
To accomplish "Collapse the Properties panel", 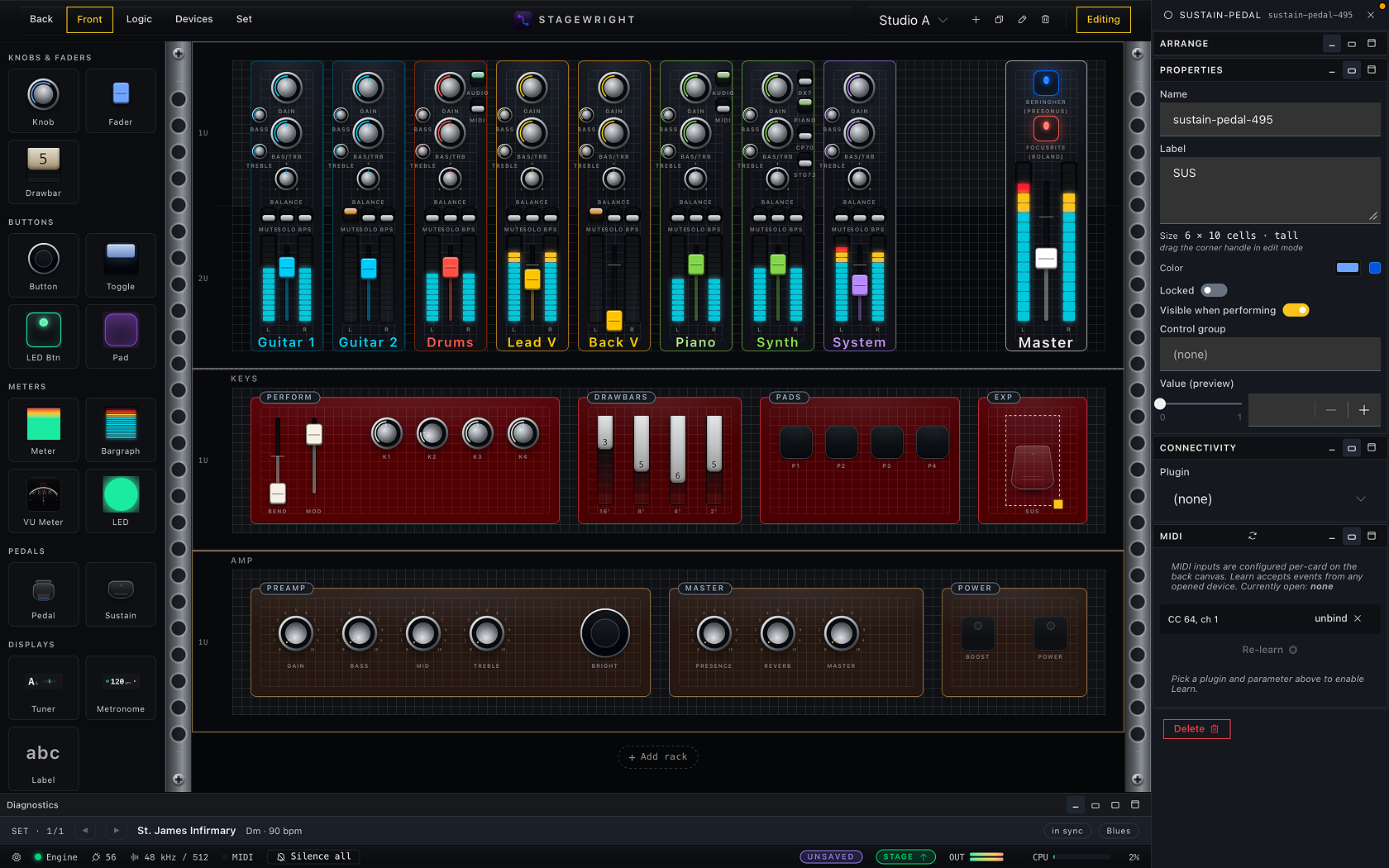I will pos(1331,70).
